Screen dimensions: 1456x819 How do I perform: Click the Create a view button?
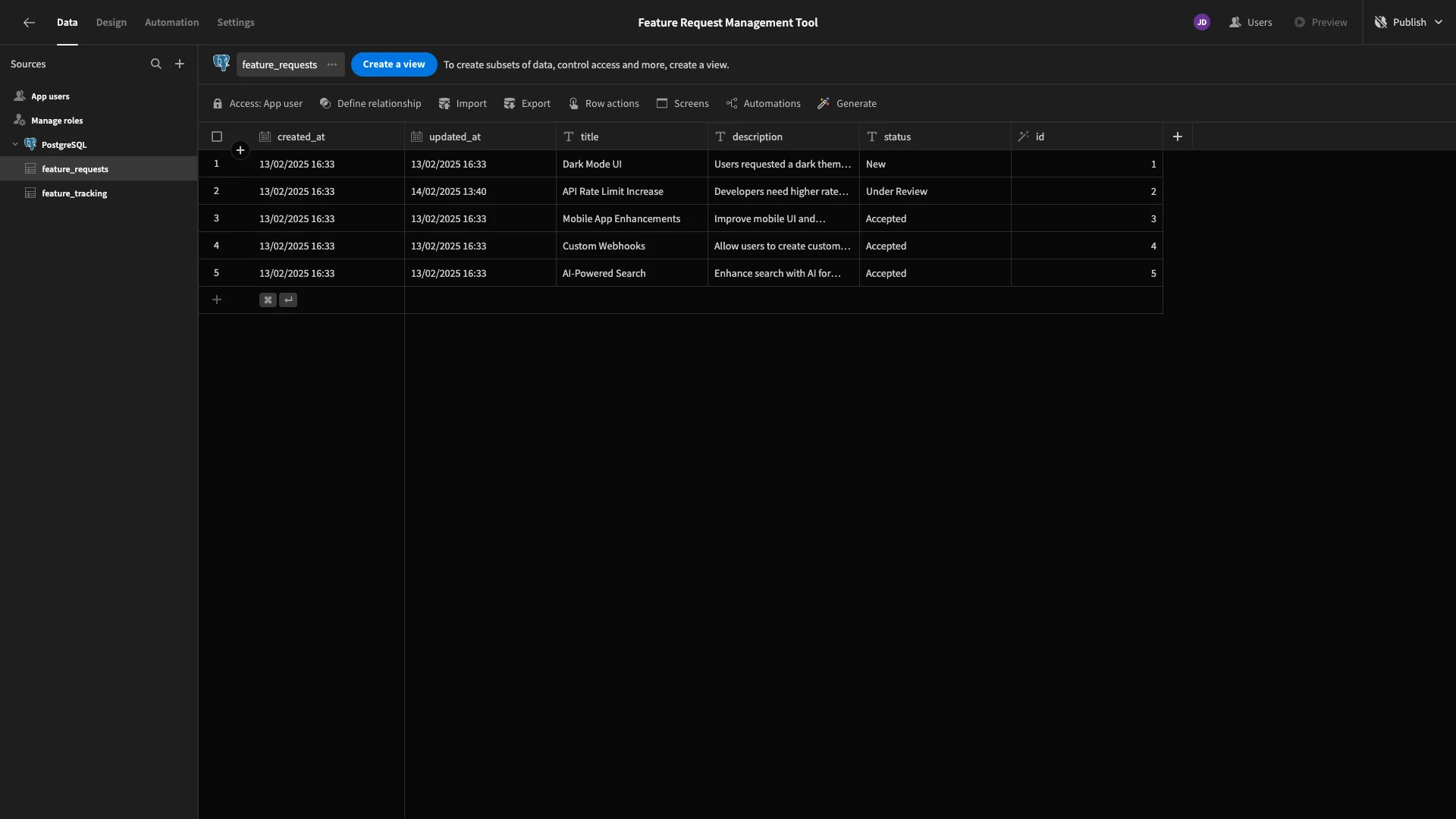[x=394, y=64]
